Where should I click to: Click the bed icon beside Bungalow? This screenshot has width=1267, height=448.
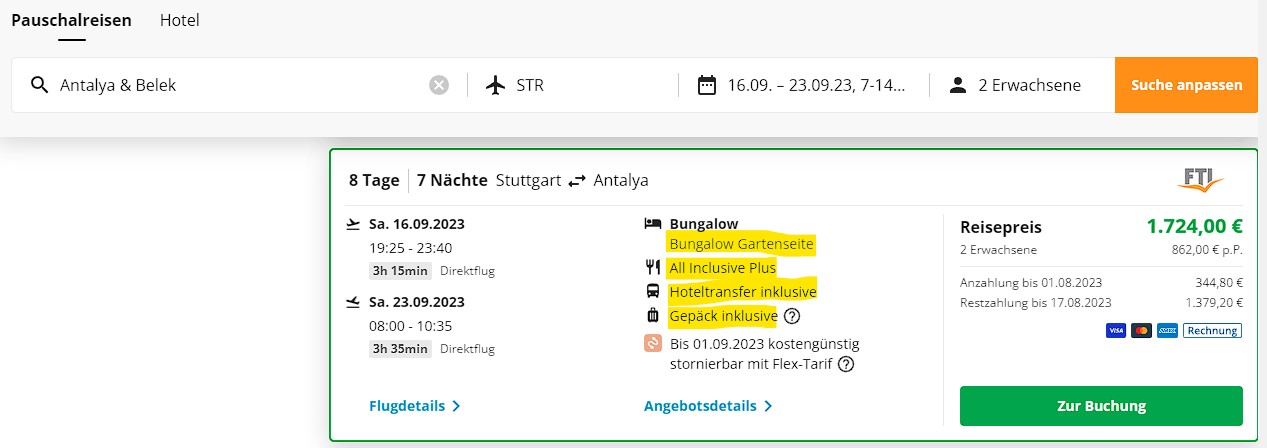point(653,224)
